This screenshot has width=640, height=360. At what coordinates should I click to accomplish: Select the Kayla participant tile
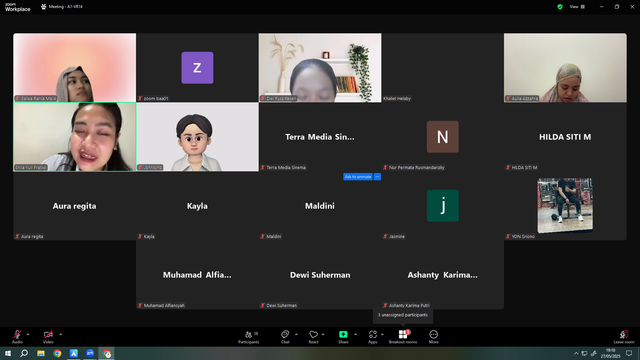[x=197, y=206]
